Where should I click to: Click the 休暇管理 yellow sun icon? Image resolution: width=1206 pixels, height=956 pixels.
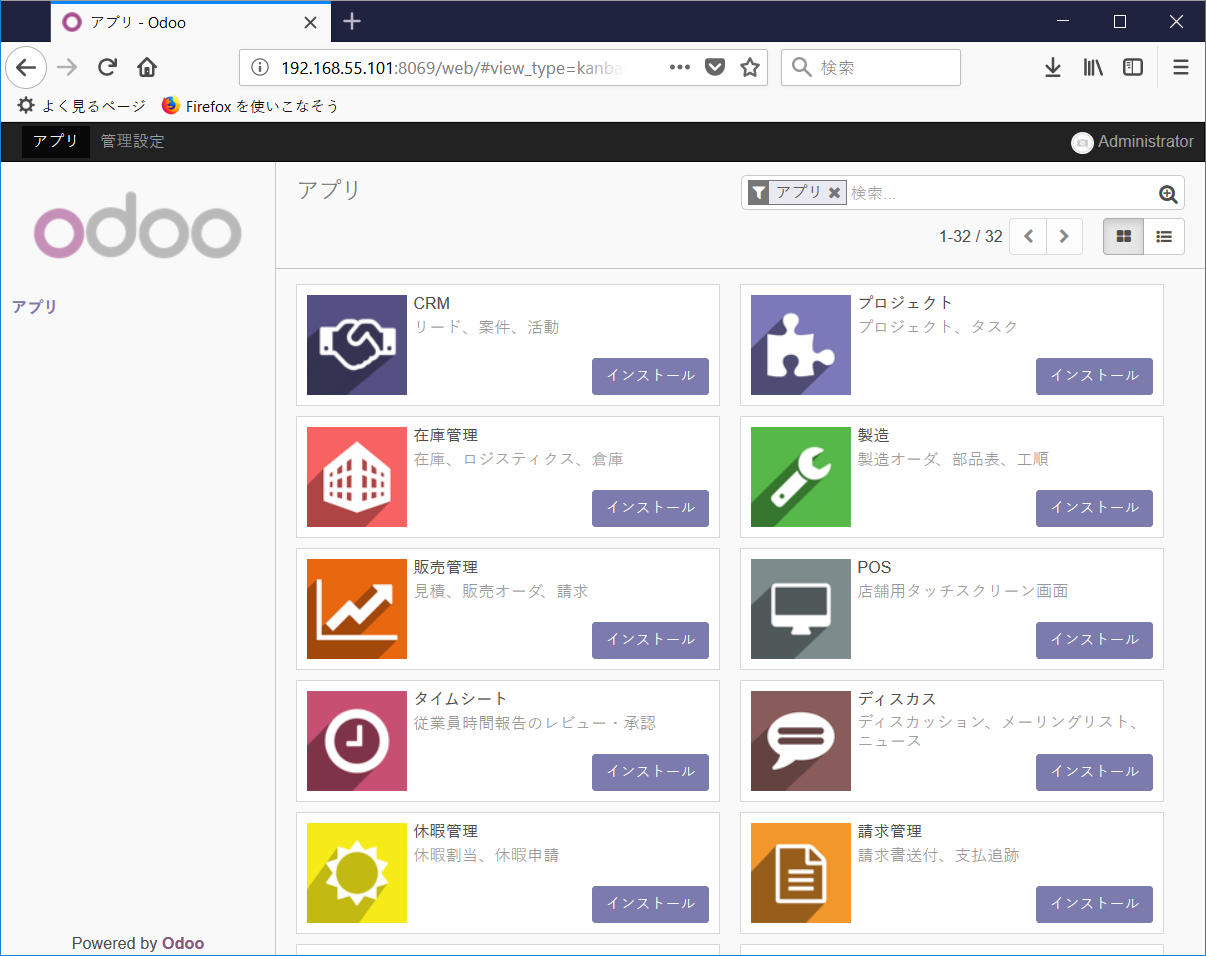(357, 873)
